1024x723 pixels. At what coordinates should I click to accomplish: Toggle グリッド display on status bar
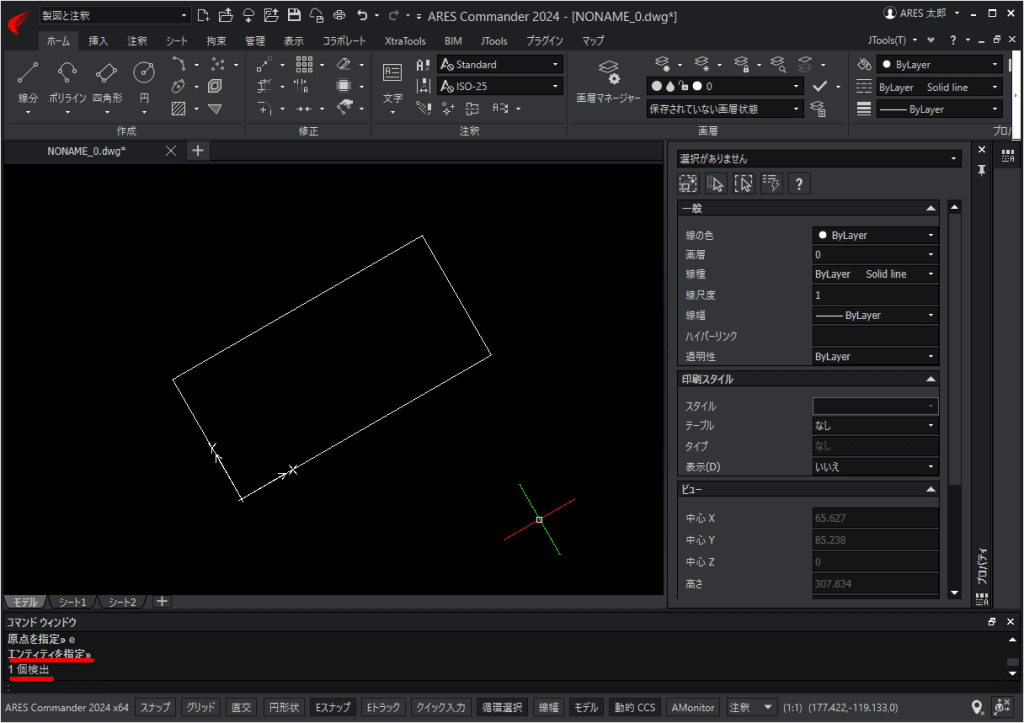(200, 707)
